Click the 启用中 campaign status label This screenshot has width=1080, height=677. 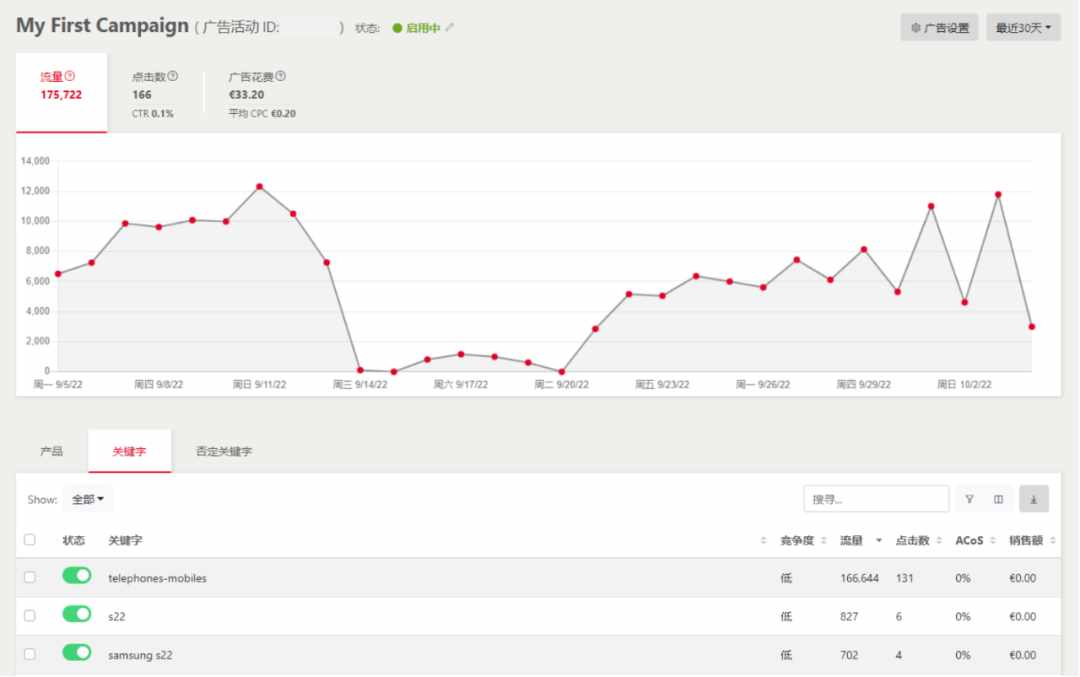422,28
